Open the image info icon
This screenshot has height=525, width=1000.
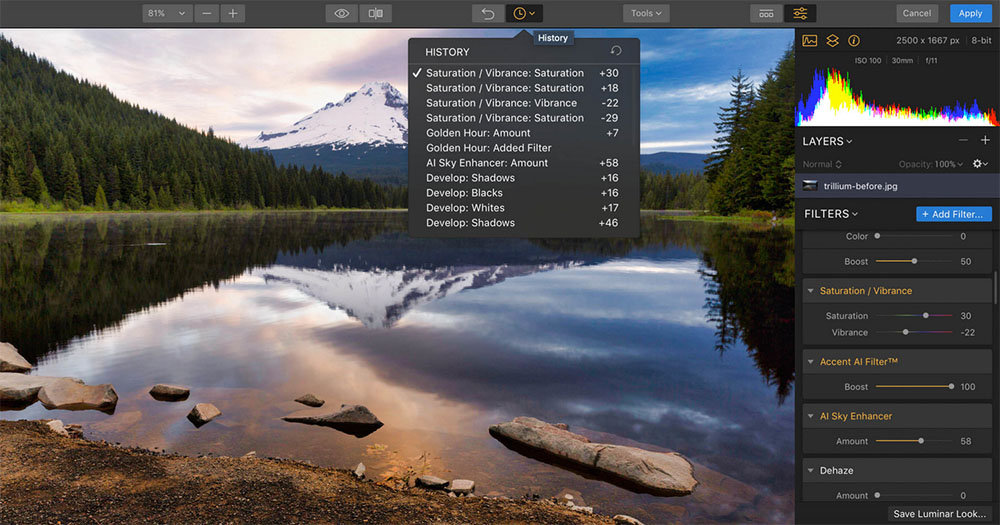[x=854, y=41]
